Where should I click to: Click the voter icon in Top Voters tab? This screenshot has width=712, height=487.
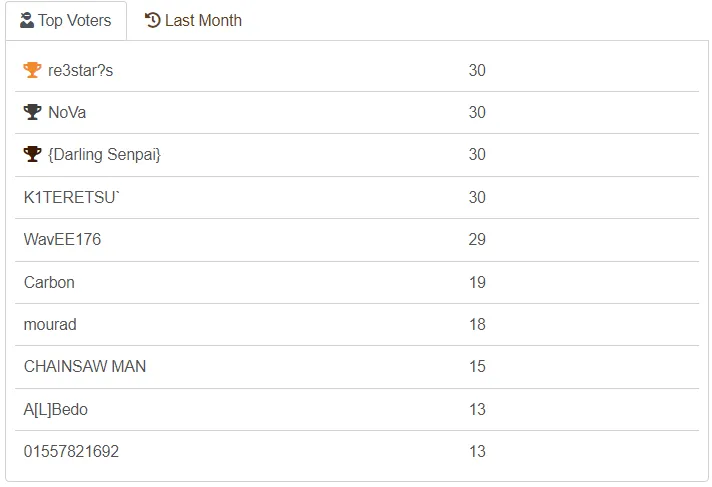pyautogui.click(x=27, y=20)
